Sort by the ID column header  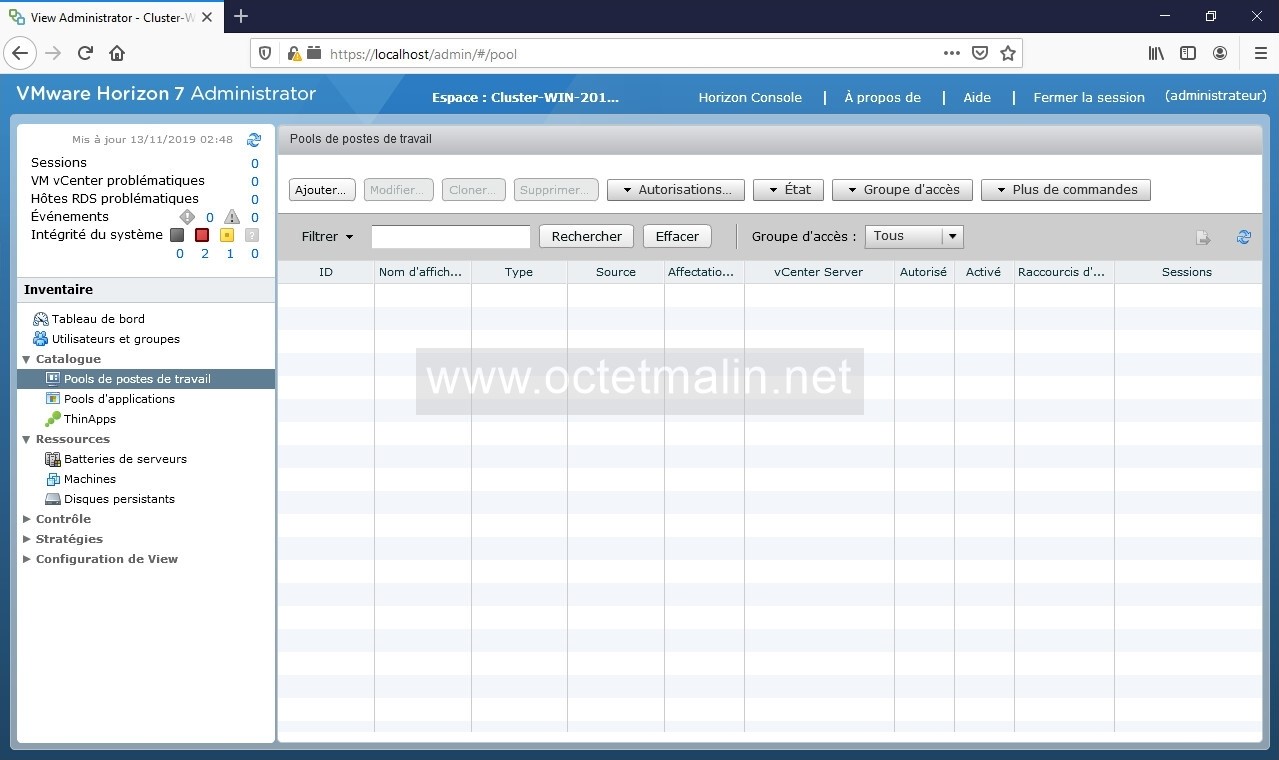tap(326, 272)
